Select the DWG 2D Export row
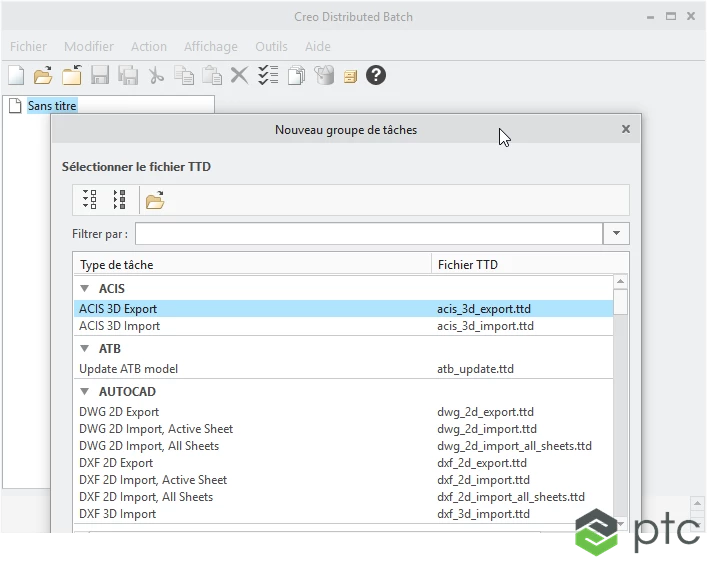Image resolution: width=707 pixels, height=563 pixels. click(343, 412)
